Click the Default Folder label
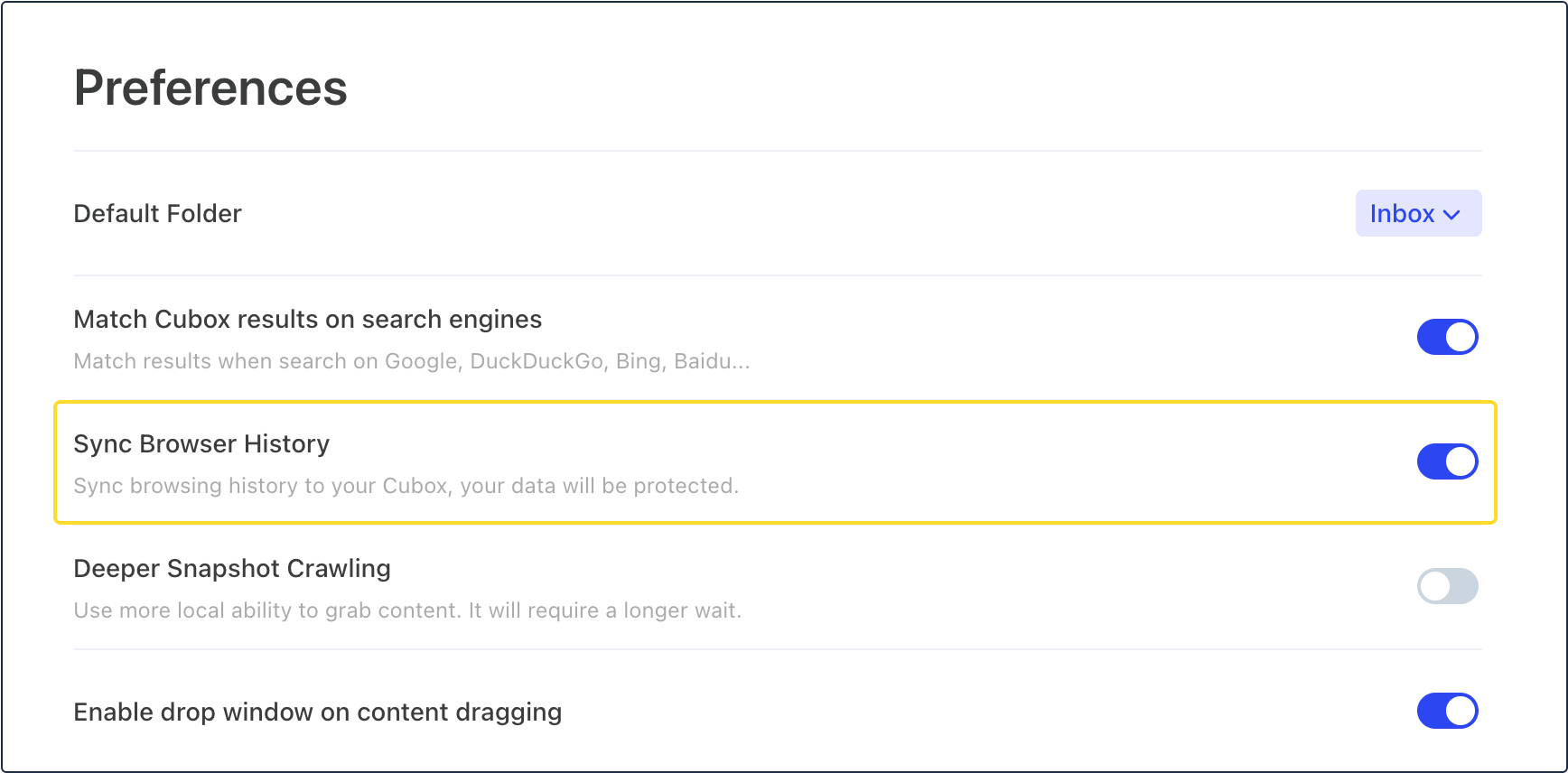 coord(157,214)
